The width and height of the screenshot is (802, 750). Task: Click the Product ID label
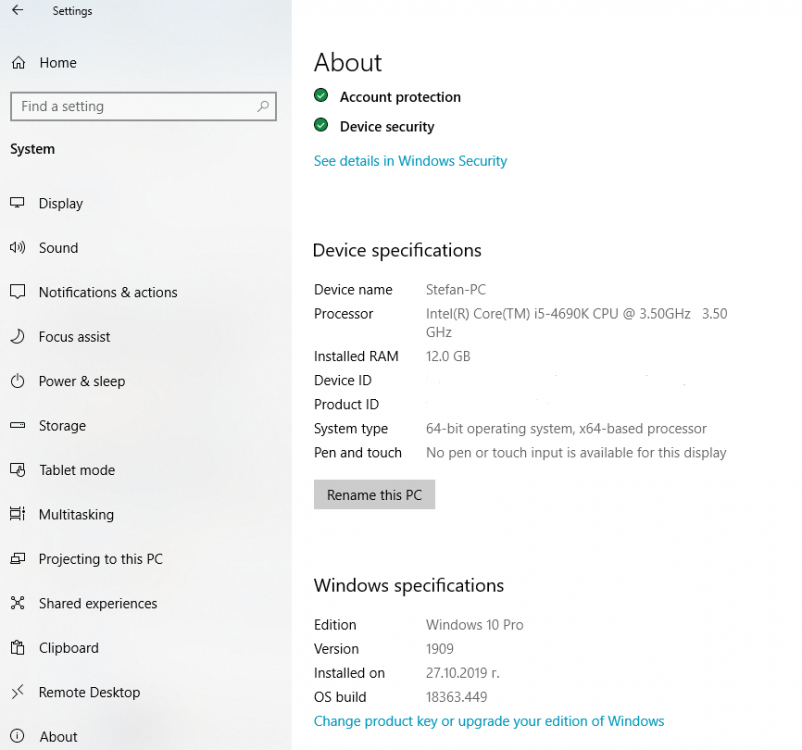pyautogui.click(x=346, y=404)
